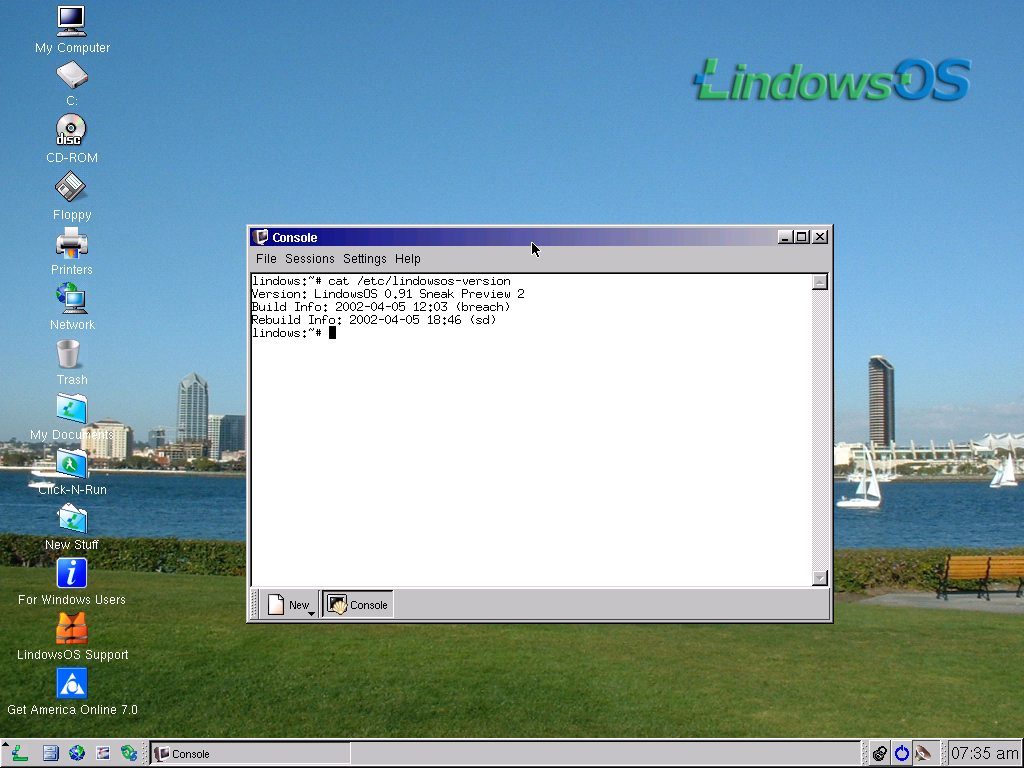This screenshot has height=768, width=1024.
Task: Select the Console session tab at bottom
Action: [358, 605]
